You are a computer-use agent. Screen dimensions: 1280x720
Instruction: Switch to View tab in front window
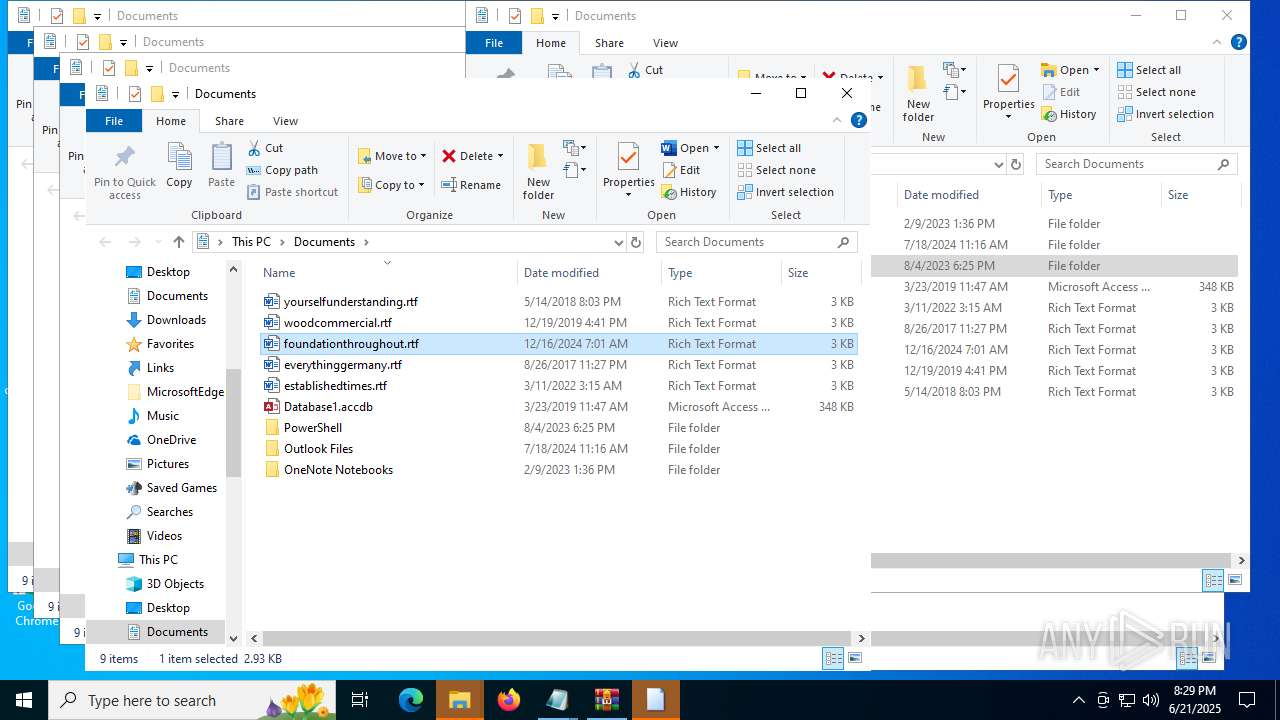click(x=285, y=121)
